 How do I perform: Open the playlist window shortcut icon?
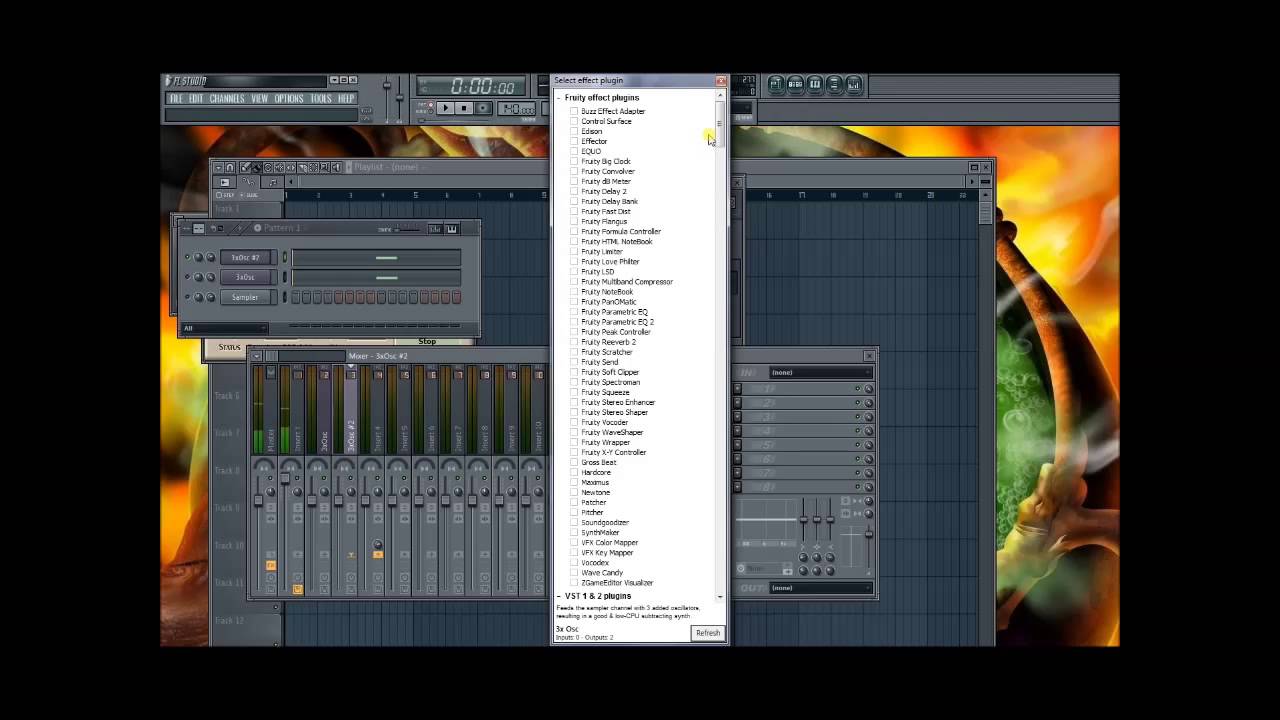click(777, 85)
